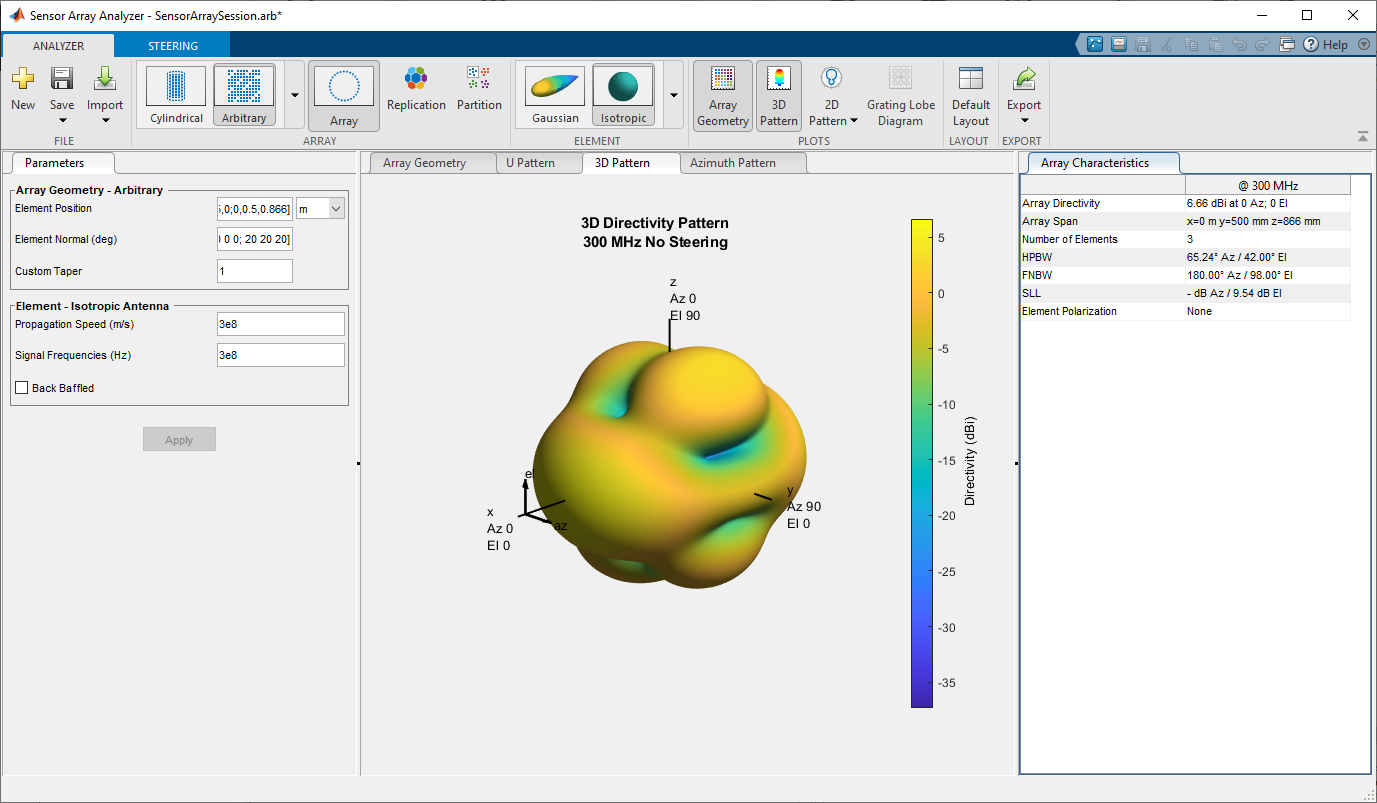The width and height of the screenshot is (1377, 803).
Task: Click the Replication icon
Action: pyautogui.click(x=416, y=80)
